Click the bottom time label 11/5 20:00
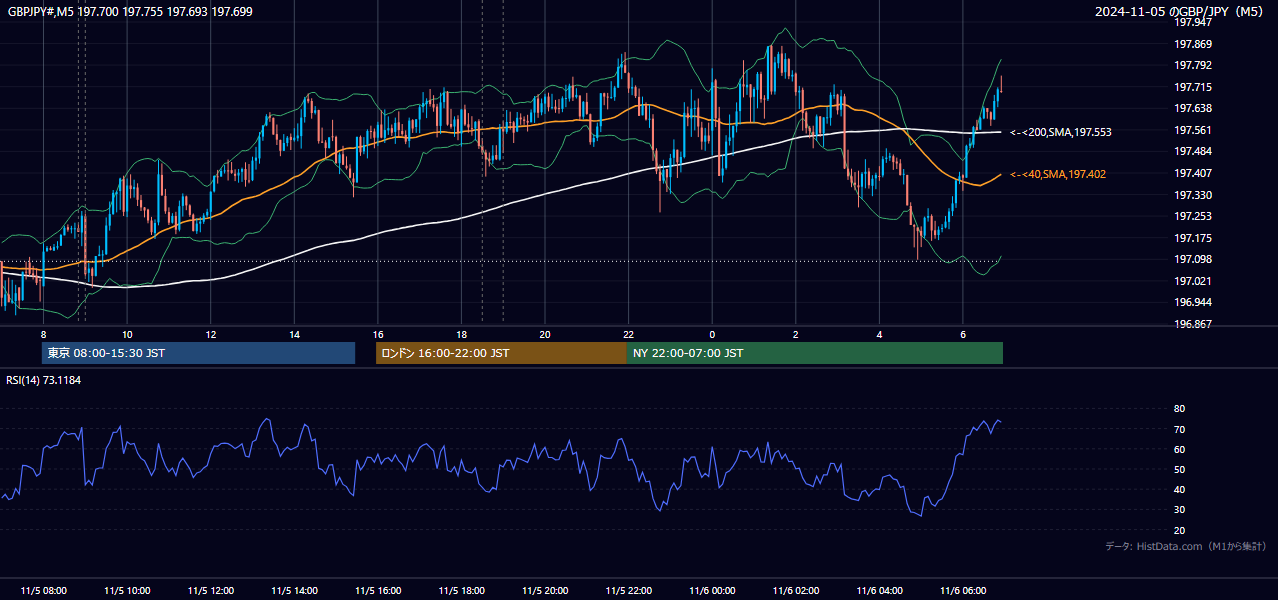This screenshot has width=1278, height=600. click(544, 590)
